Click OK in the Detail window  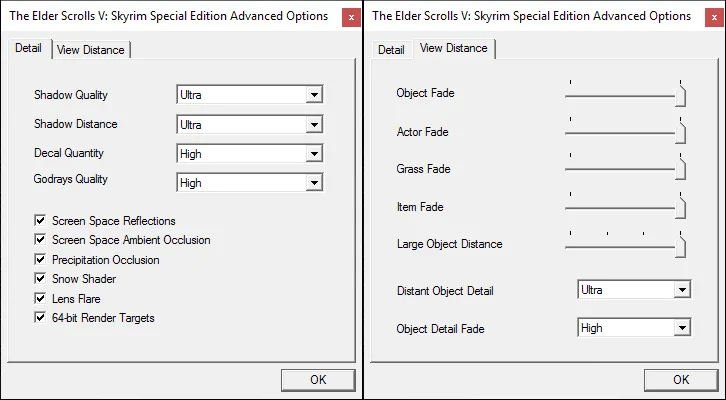[318, 379]
